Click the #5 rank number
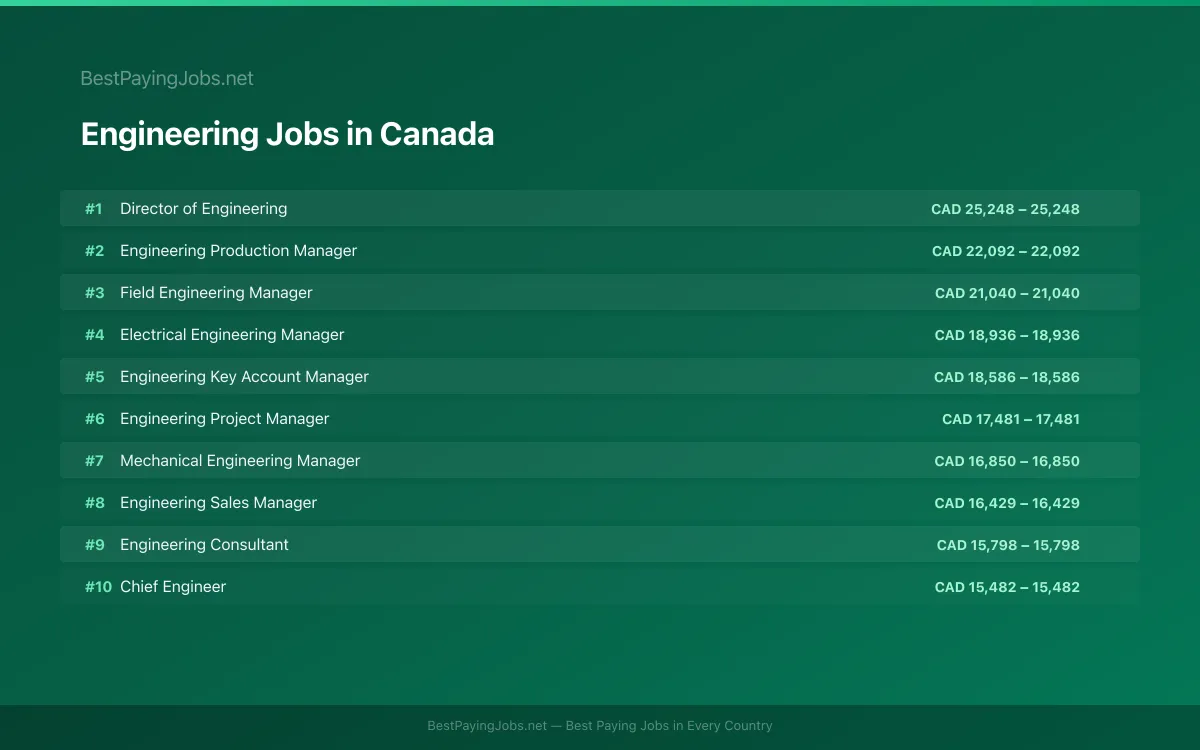 (94, 377)
